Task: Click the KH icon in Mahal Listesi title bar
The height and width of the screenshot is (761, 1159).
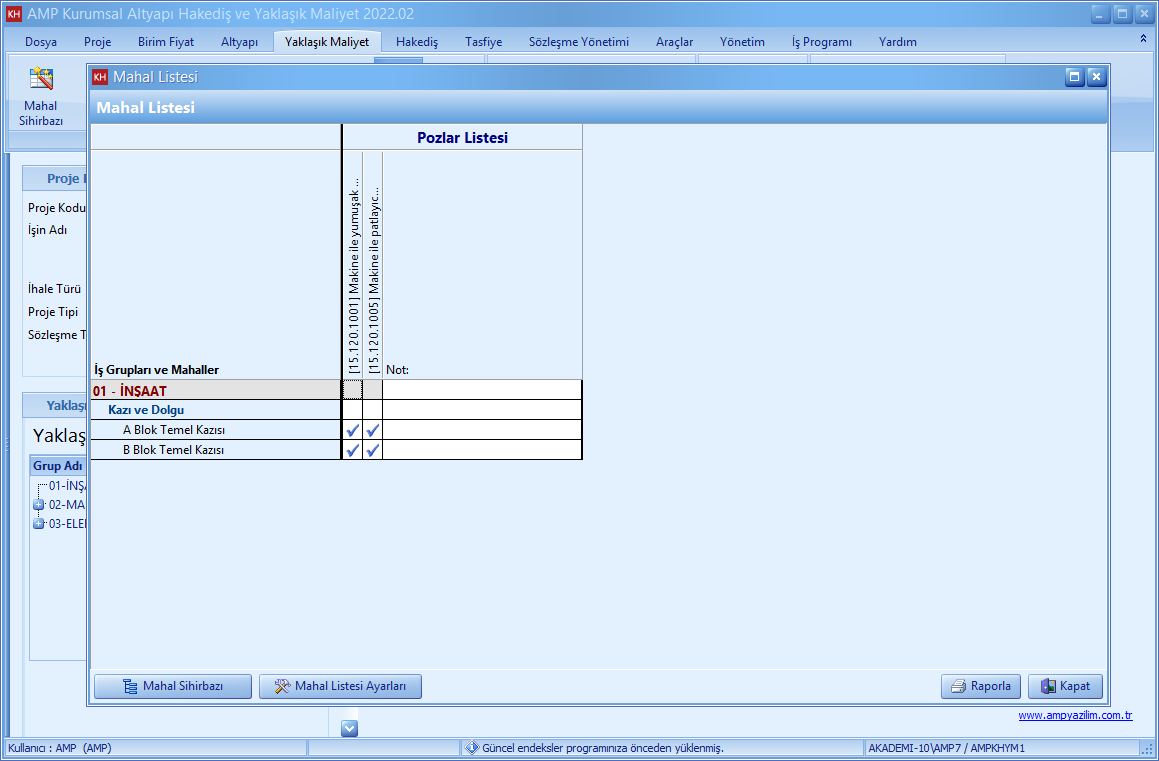Action: tap(100, 77)
